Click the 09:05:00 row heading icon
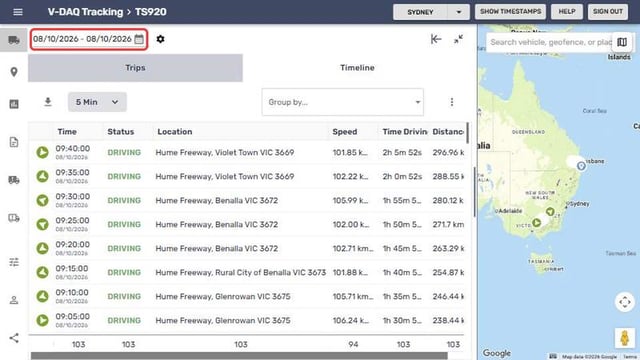The width and height of the screenshot is (640, 360). (42, 320)
